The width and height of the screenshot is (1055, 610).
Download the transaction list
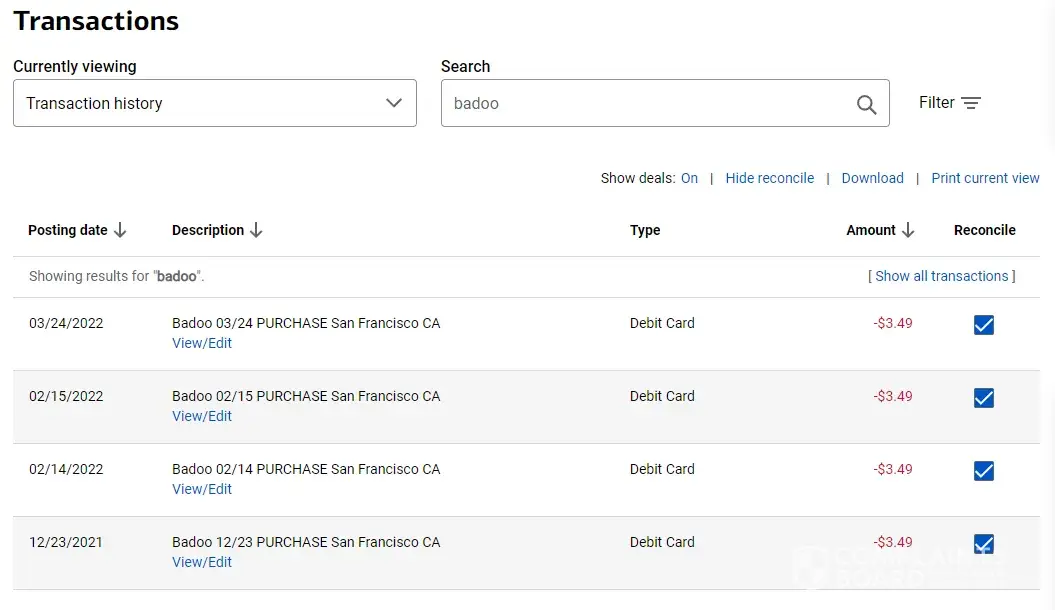click(872, 178)
